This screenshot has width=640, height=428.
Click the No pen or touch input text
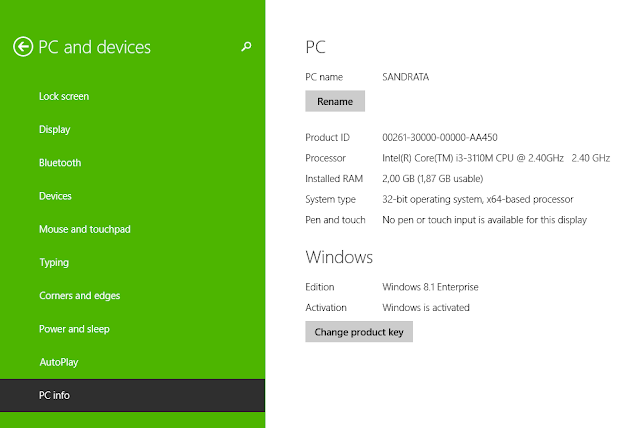pos(484,220)
